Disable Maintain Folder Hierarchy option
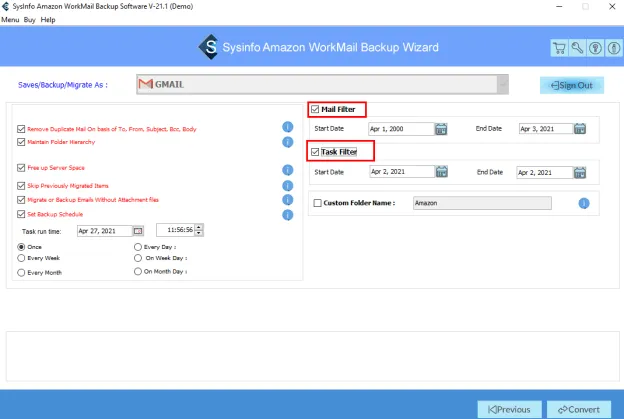 coord(22,141)
